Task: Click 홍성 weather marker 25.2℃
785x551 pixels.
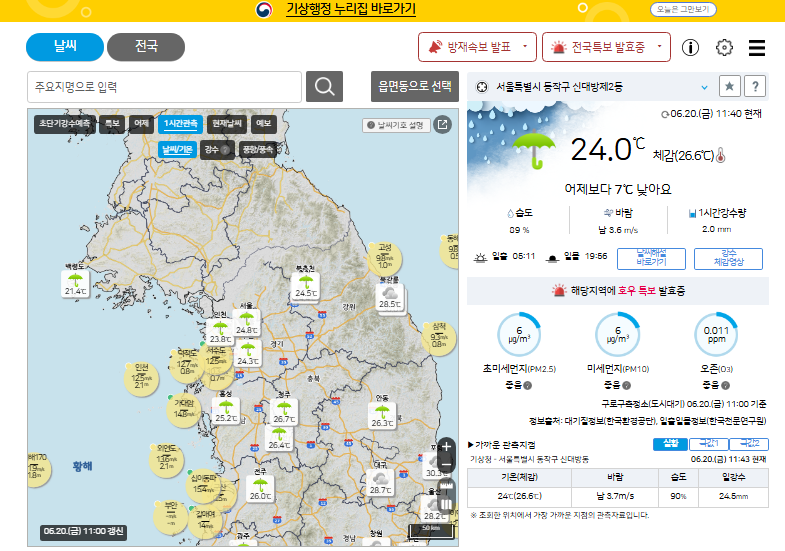Action: click(226, 411)
